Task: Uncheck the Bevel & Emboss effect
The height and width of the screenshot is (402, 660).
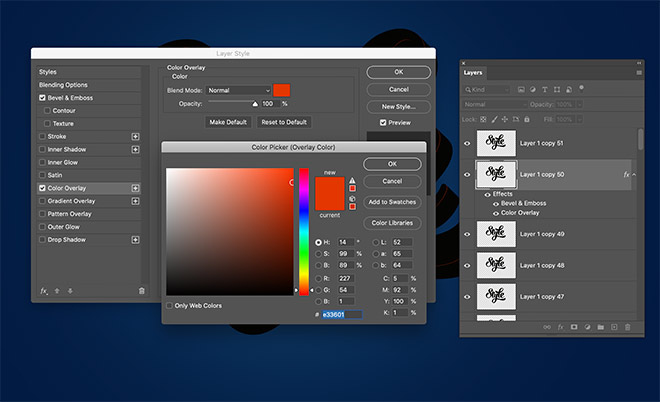Action: (x=42, y=98)
